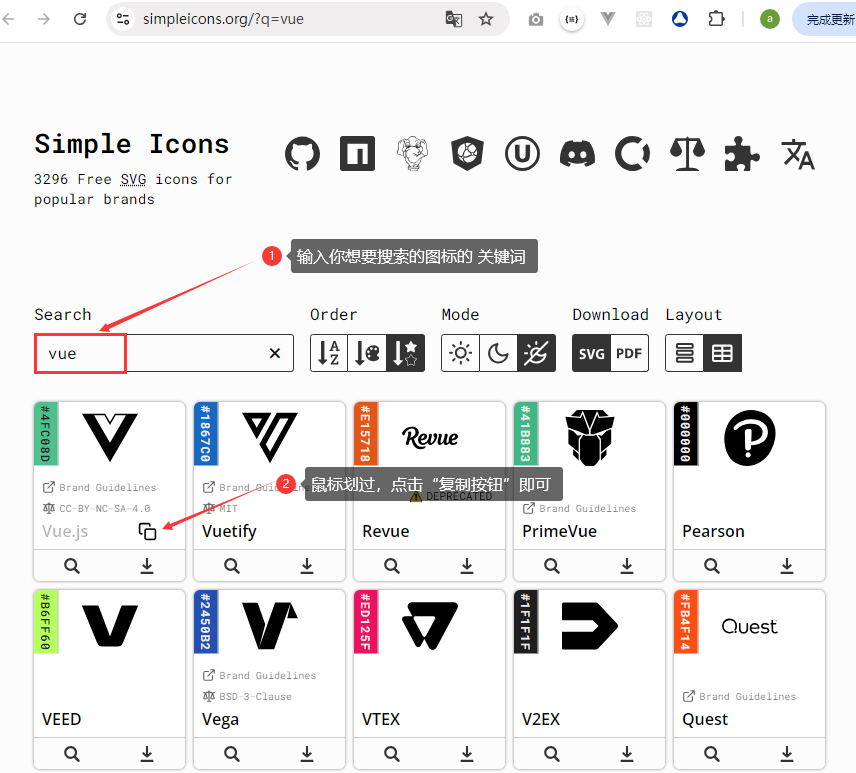Switch to comfortable list layout
This screenshot has height=773, width=856.
[x=685, y=353]
